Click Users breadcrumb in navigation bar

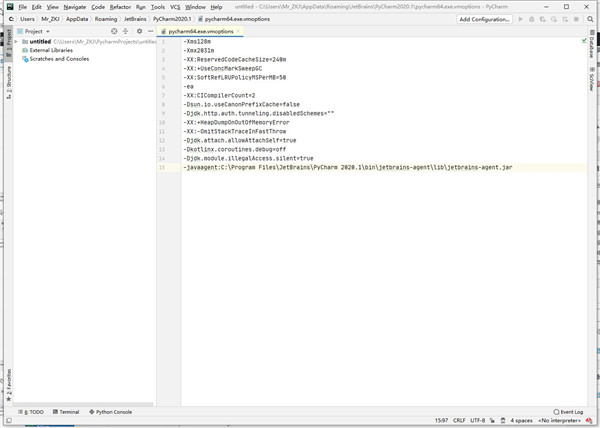[27, 19]
